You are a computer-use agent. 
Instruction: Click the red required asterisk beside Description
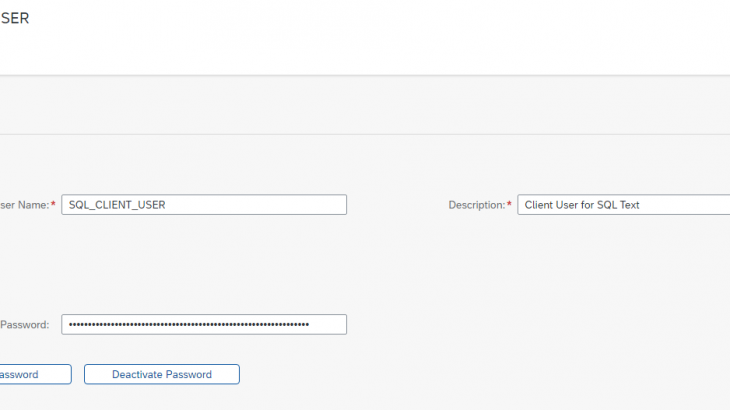[509, 205]
